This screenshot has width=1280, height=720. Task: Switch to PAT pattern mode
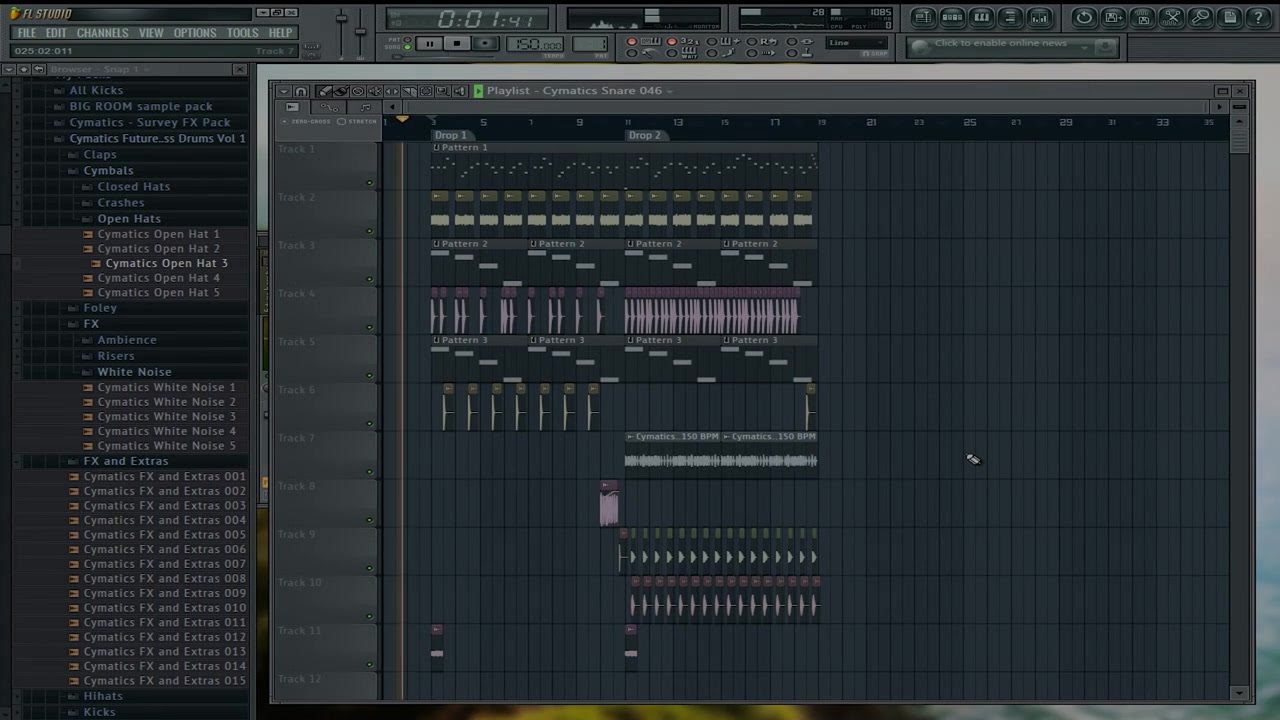tap(407, 39)
